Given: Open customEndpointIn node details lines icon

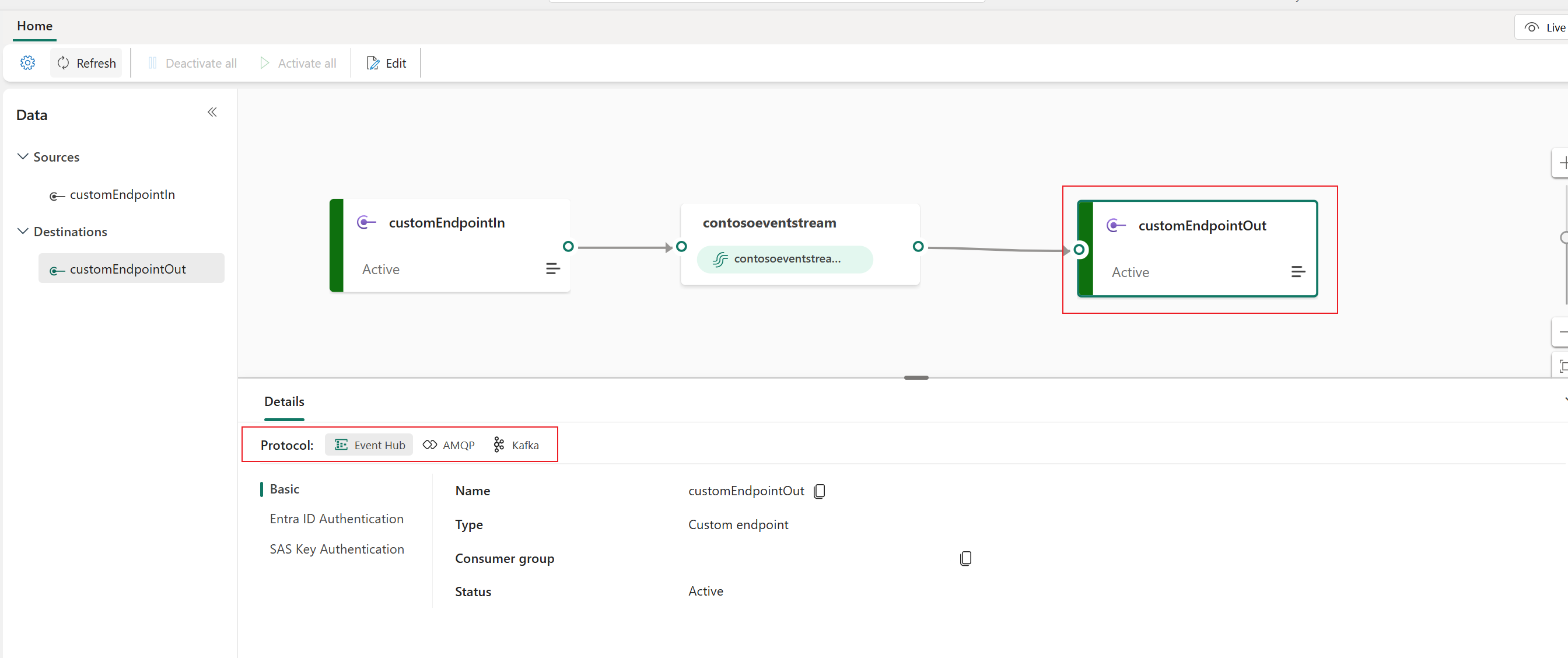Looking at the screenshot, I should pos(552,268).
